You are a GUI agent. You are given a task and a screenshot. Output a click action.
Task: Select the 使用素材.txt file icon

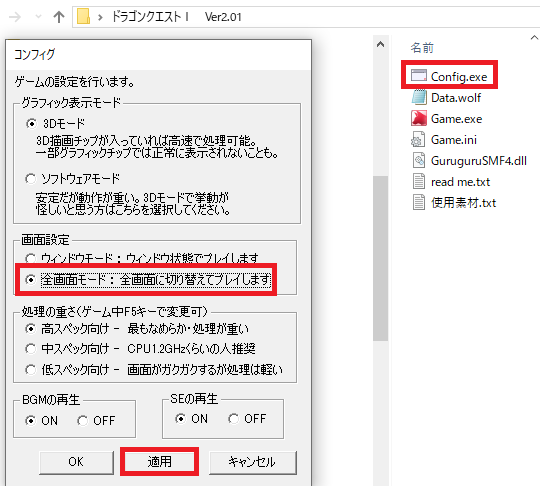[x=419, y=203]
